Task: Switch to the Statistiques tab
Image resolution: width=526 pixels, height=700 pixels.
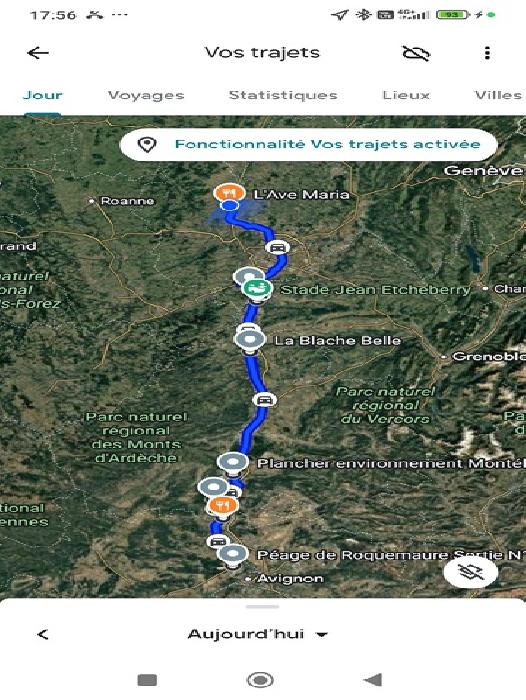Action: 283,95
